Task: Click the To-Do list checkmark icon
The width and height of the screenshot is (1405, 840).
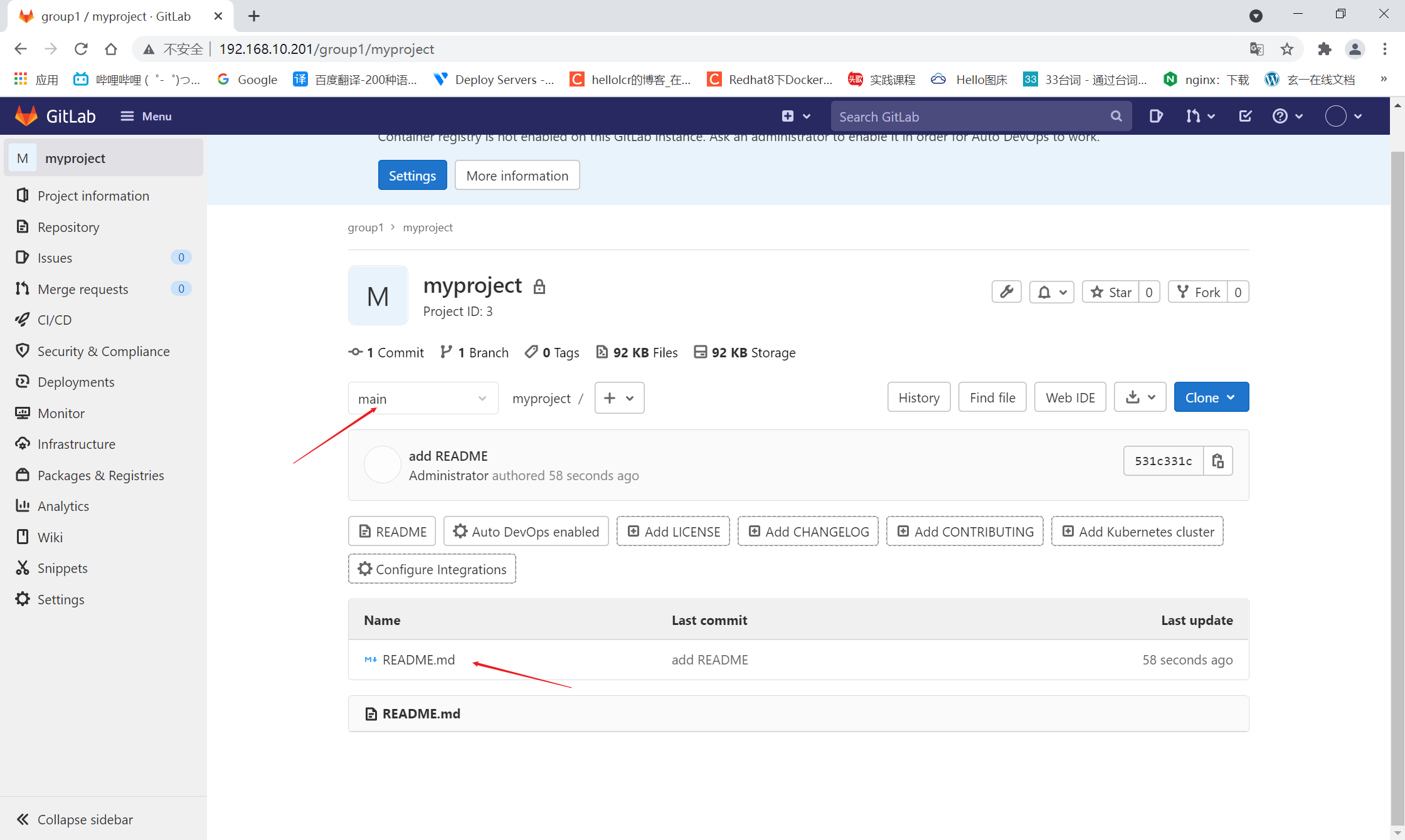Action: click(1245, 116)
